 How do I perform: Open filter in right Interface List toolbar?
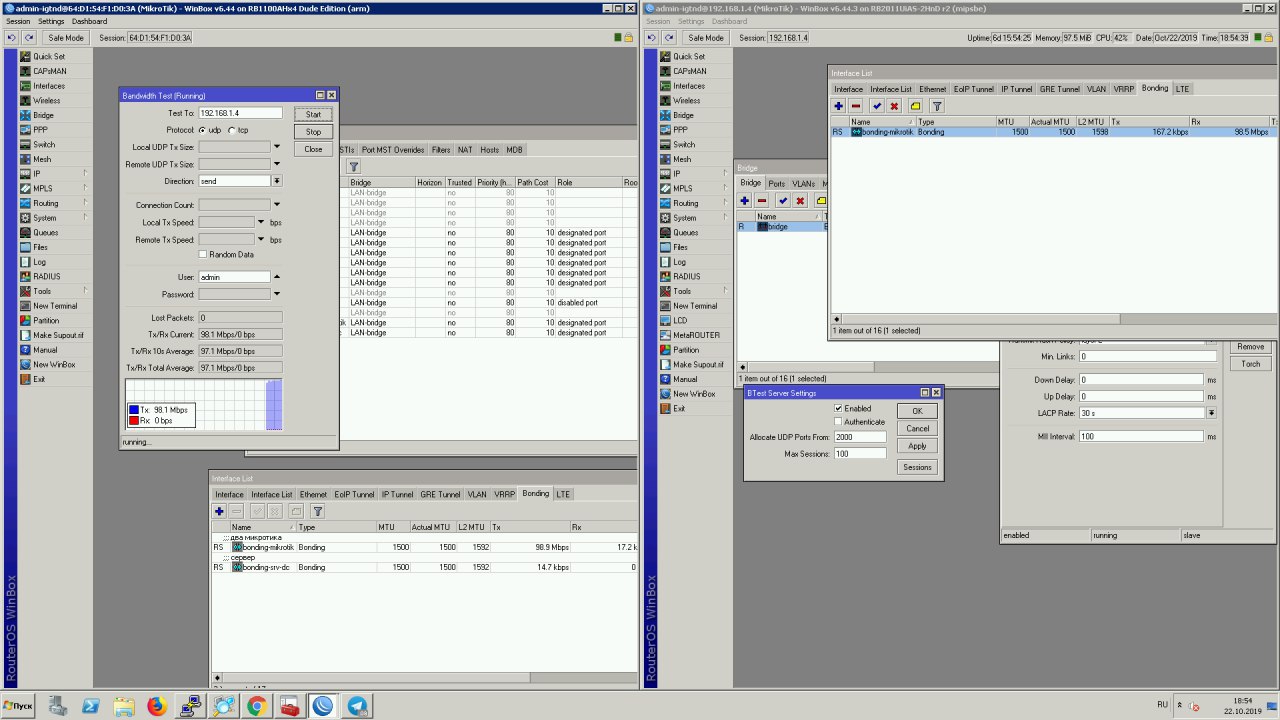(937, 106)
